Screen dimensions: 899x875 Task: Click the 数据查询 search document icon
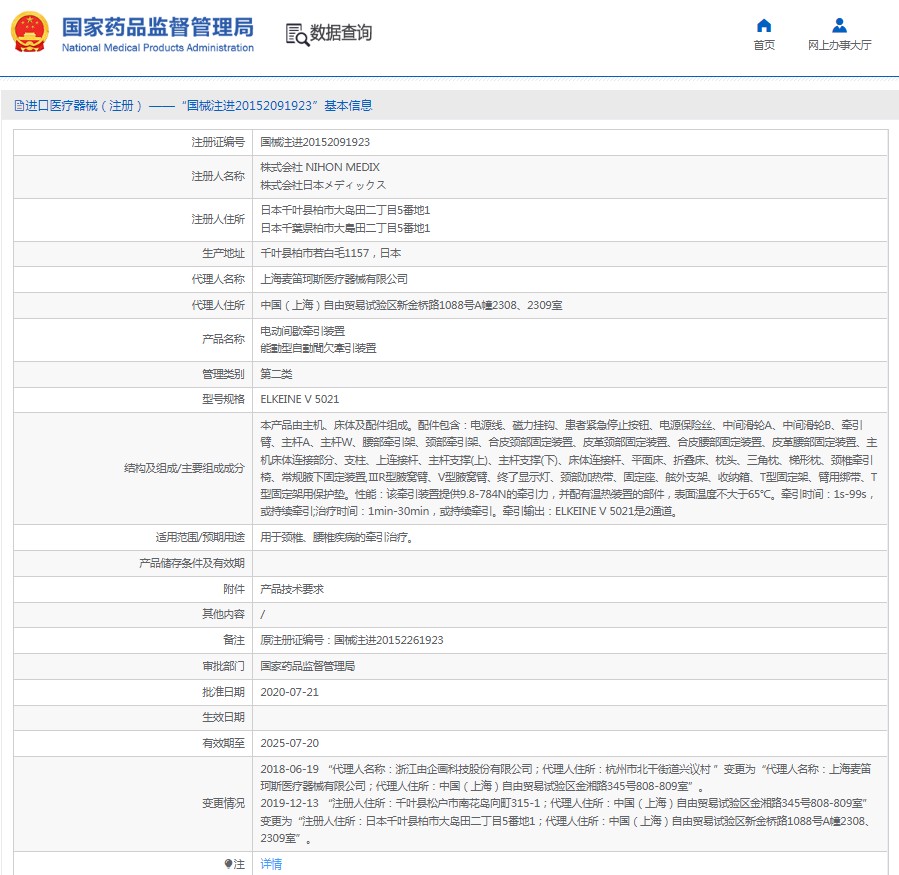point(297,34)
